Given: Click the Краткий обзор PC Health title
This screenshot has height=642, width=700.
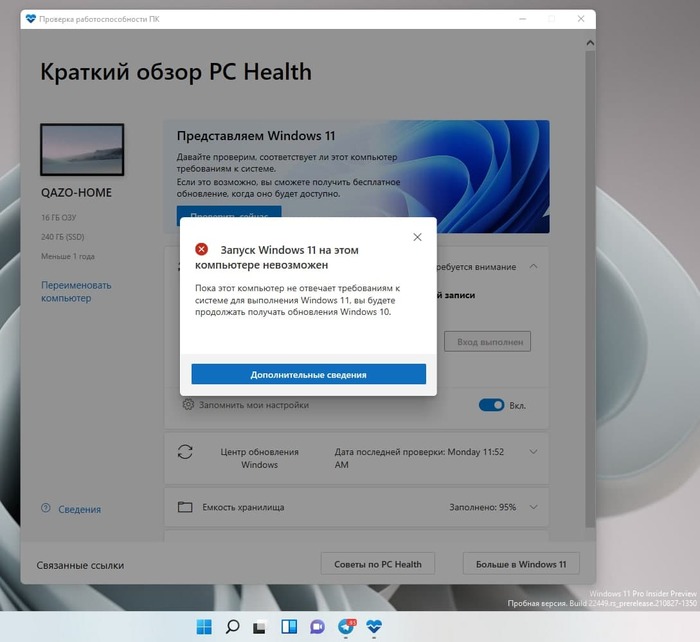Looking at the screenshot, I should coord(176,71).
